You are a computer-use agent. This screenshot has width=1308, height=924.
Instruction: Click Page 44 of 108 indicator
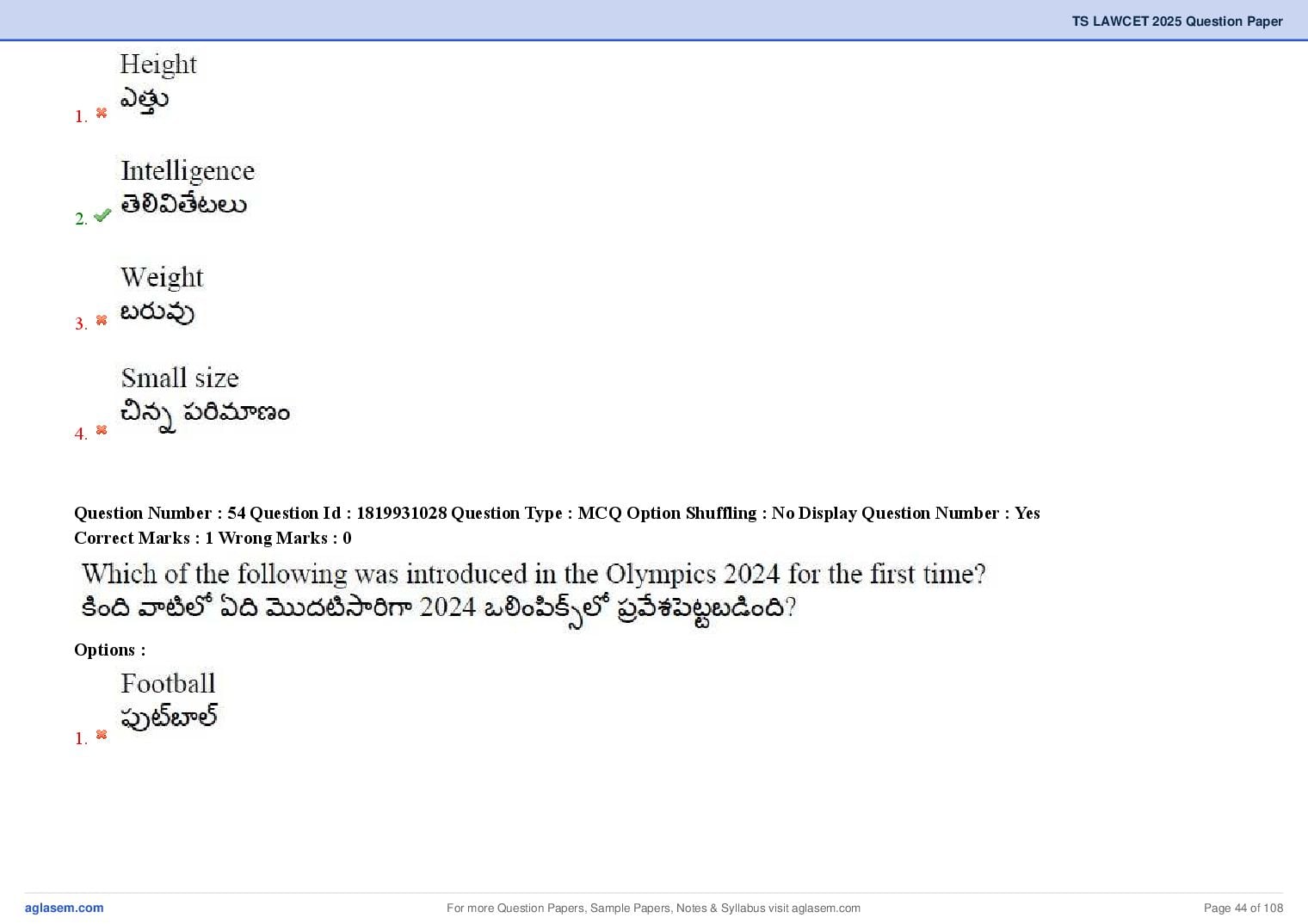tap(1243, 908)
